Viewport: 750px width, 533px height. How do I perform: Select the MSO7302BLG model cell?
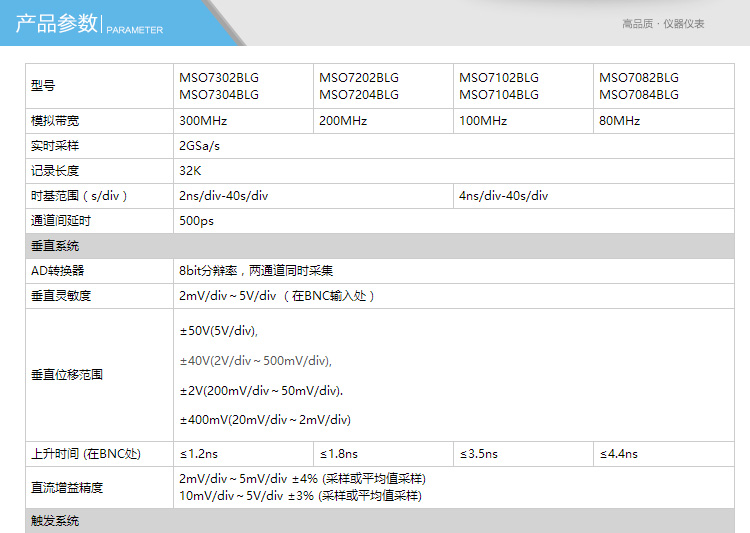tap(218, 77)
